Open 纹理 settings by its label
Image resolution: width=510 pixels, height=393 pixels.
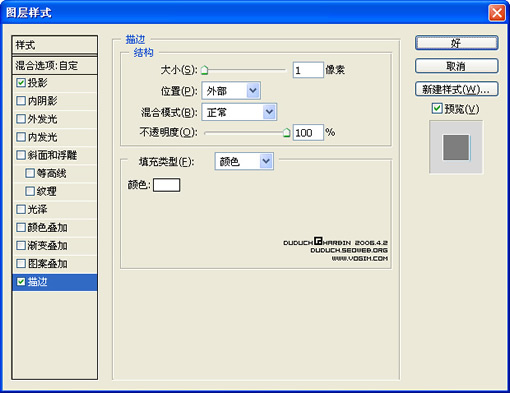(x=46, y=191)
